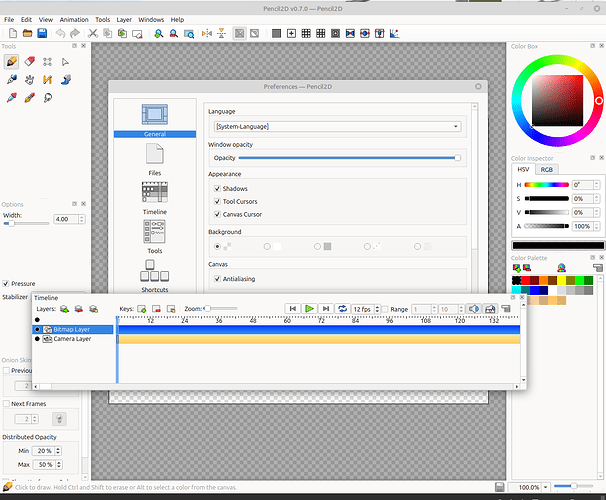Switch to the RGB tab in Color Inspector
Screen dimensions: 606x500
[x=548, y=170]
